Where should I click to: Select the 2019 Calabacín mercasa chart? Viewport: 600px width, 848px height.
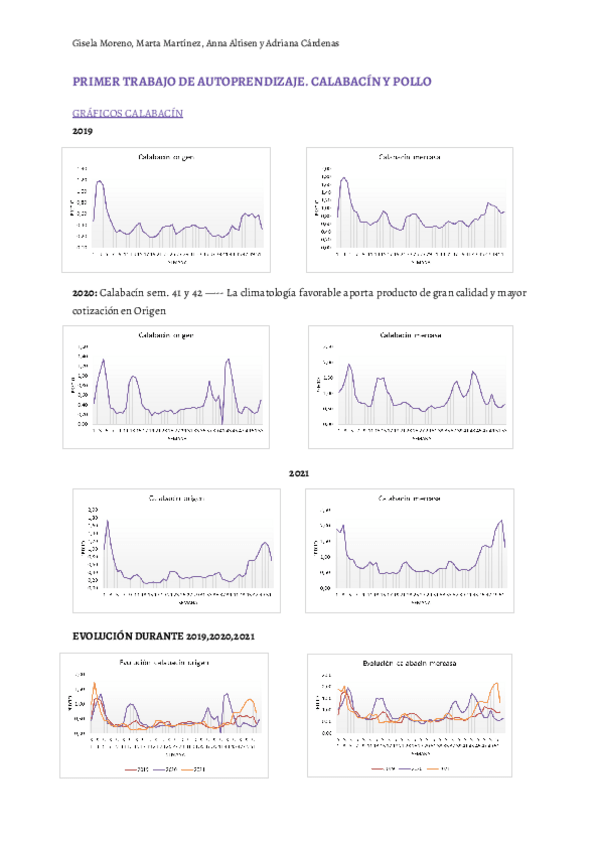coord(409,208)
